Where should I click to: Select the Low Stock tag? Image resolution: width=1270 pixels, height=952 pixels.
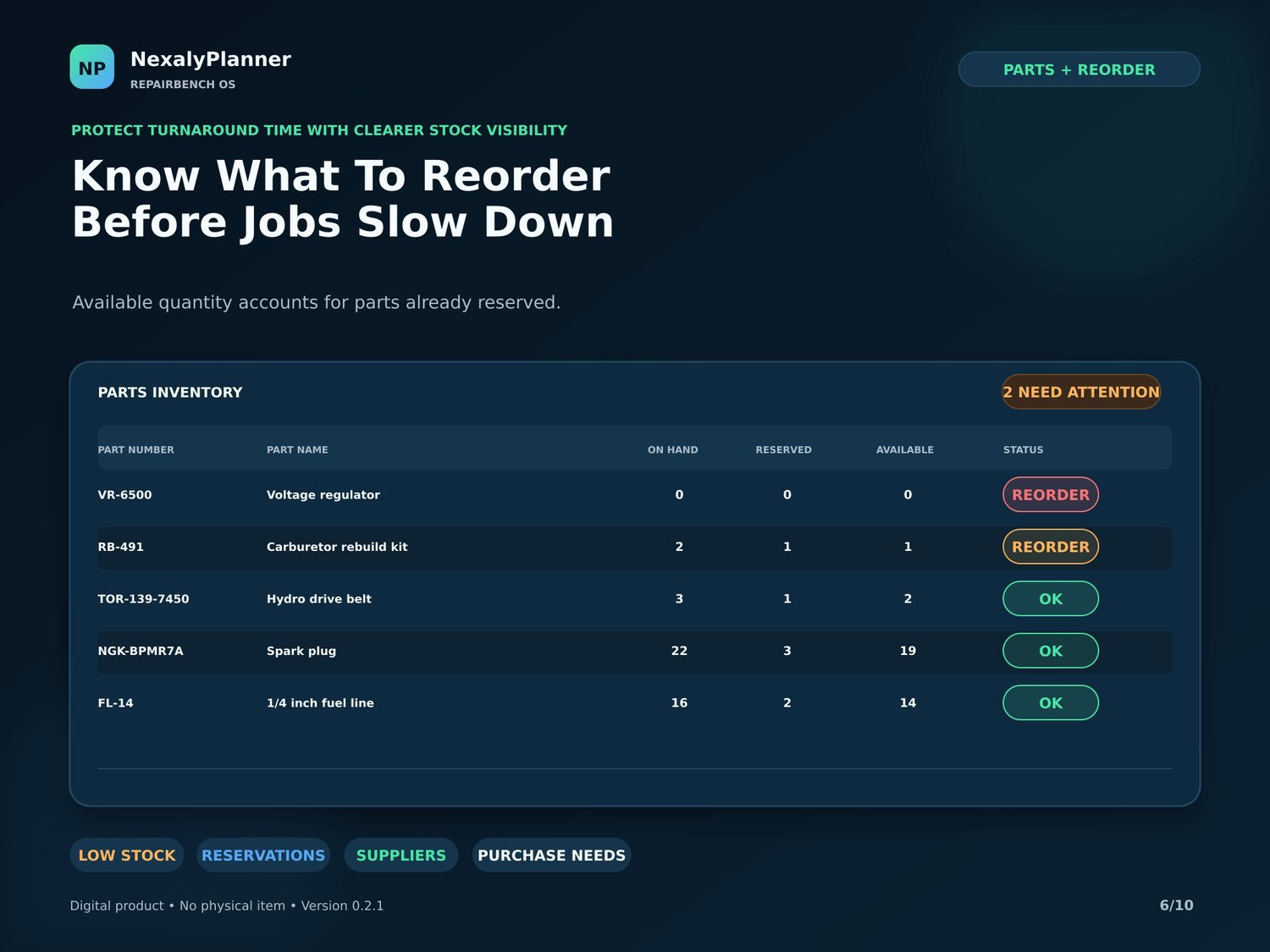coord(127,856)
